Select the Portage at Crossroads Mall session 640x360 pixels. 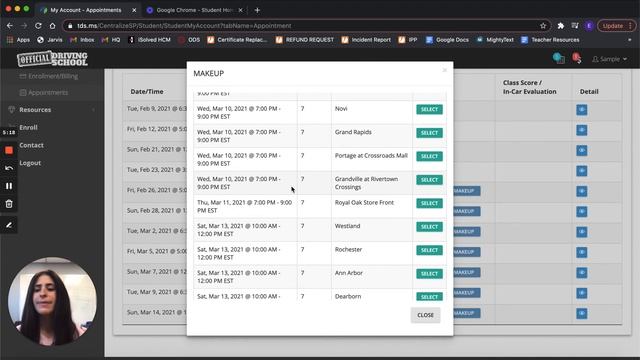point(429,156)
